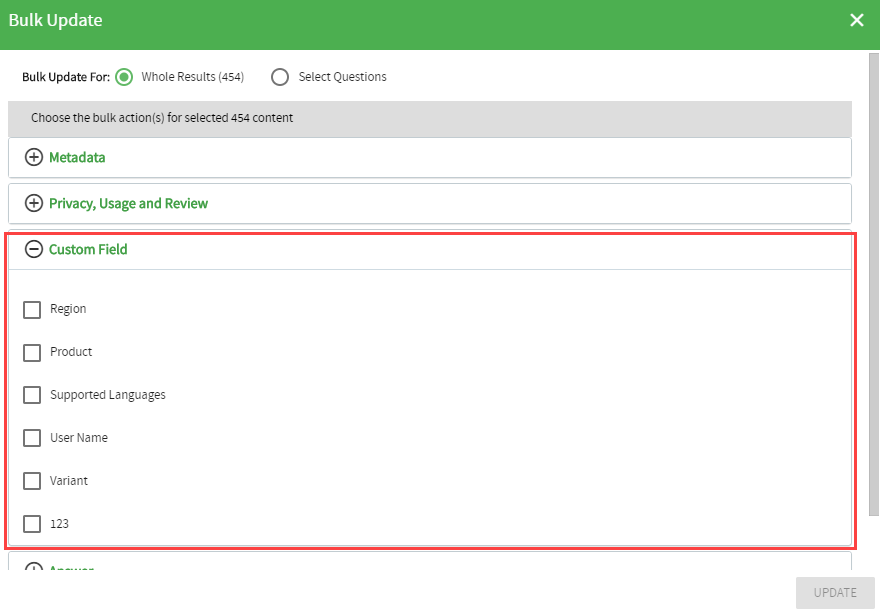880x615 pixels.
Task: Expand the Metadata section plus icon
Action: [x=34, y=157]
